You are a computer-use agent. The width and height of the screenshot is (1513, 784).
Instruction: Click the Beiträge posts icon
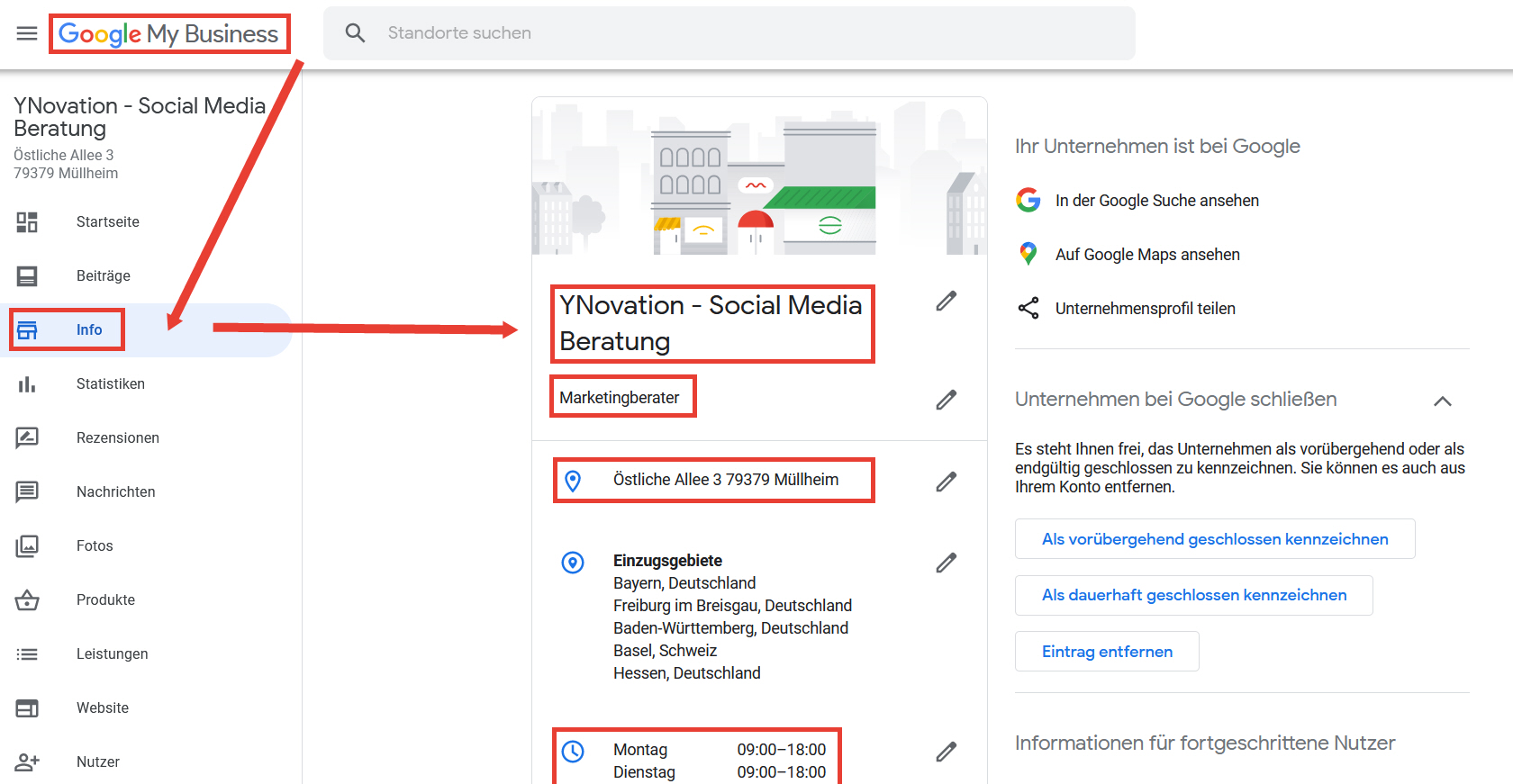coord(27,276)
